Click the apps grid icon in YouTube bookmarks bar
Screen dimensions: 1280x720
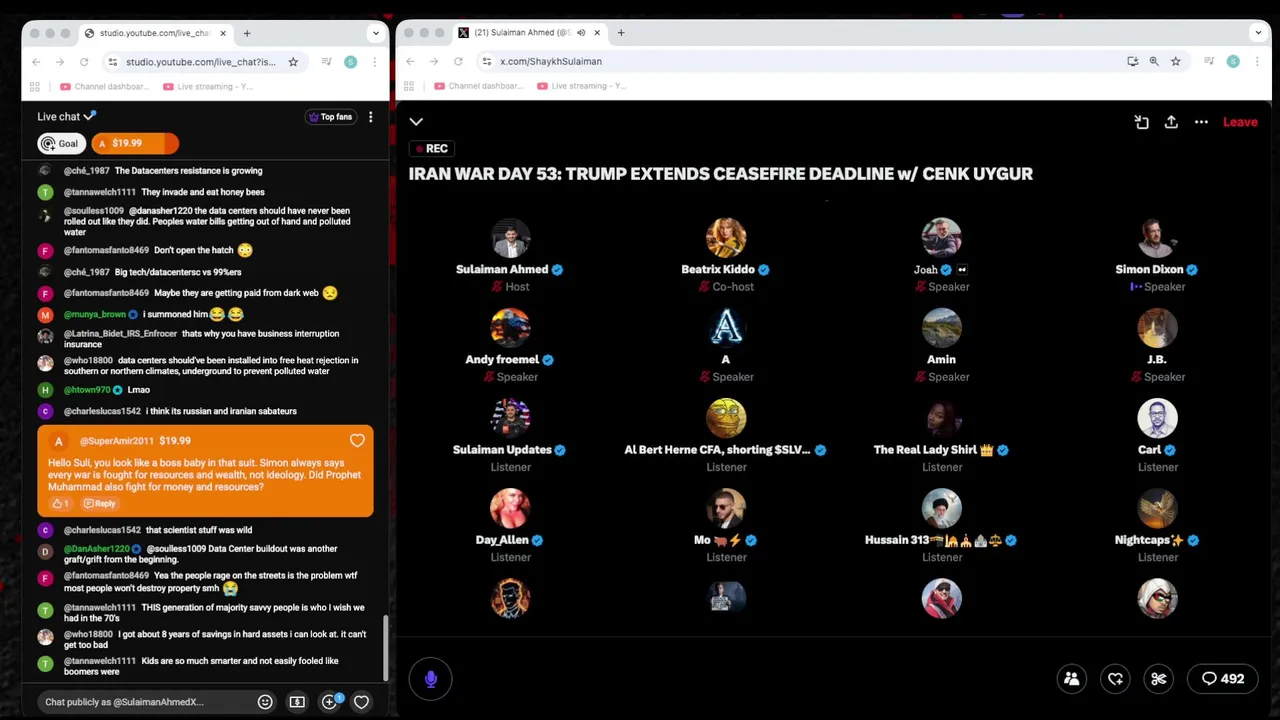[x=35, y=87]
